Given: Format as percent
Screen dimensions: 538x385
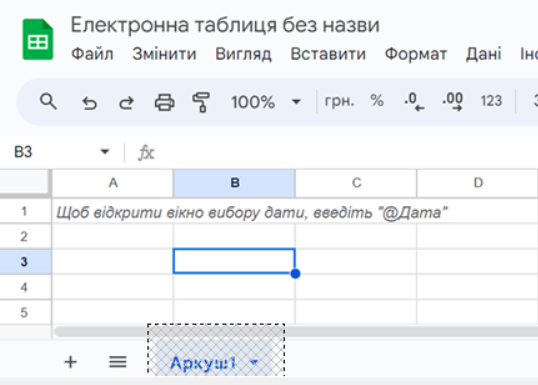Looking at the screenshot, I should pyautogui.click(x=377, y=101).
